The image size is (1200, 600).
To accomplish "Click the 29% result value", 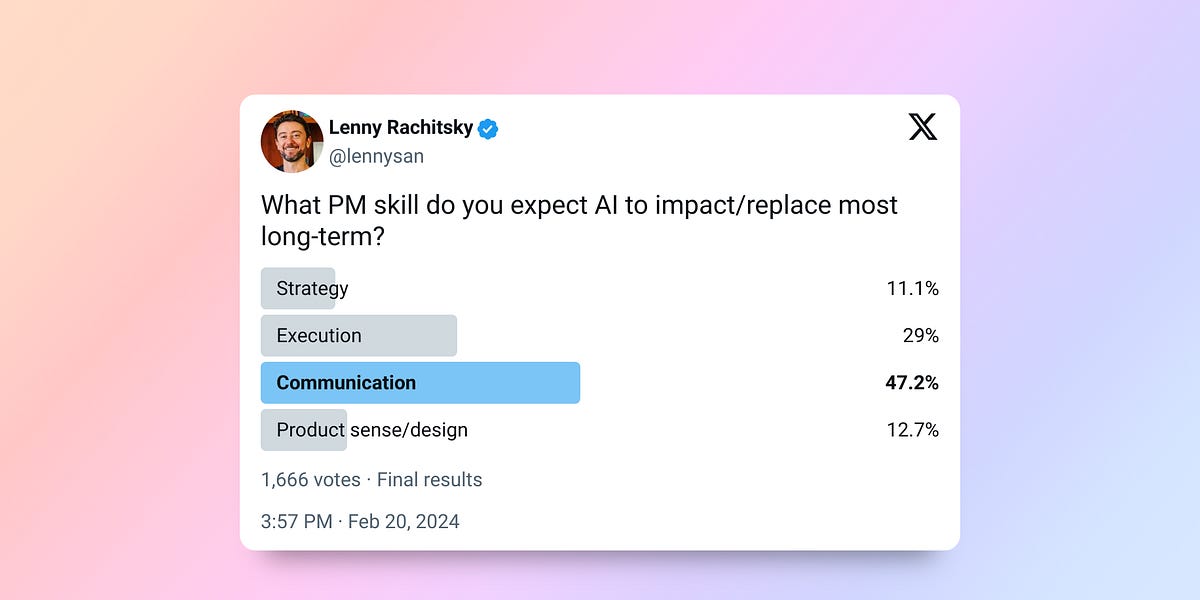I will tap(920, 336).
